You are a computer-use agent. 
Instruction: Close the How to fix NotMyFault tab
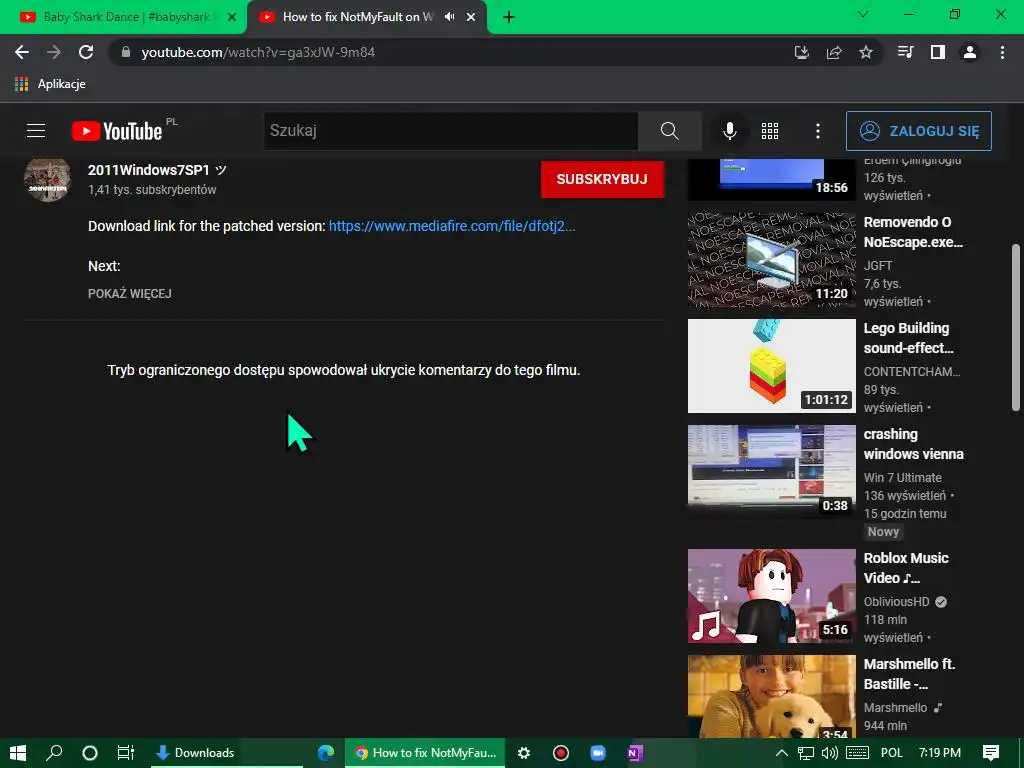pyautogui.click(x=471, y=18)
